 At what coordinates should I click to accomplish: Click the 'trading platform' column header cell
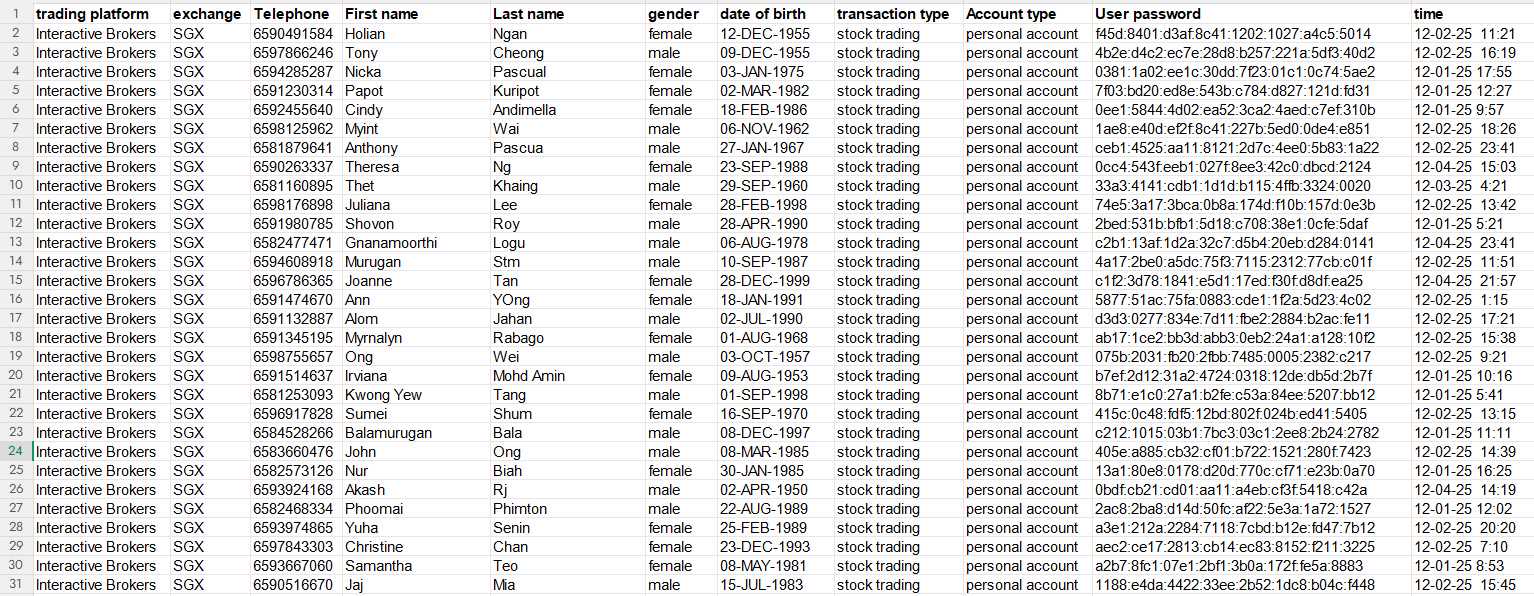pos(101,14)
